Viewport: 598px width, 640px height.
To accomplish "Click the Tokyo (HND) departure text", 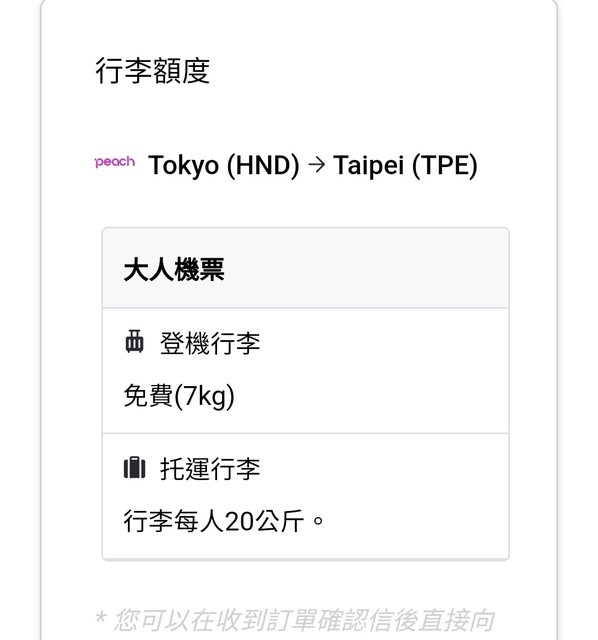I will [224, 165].
